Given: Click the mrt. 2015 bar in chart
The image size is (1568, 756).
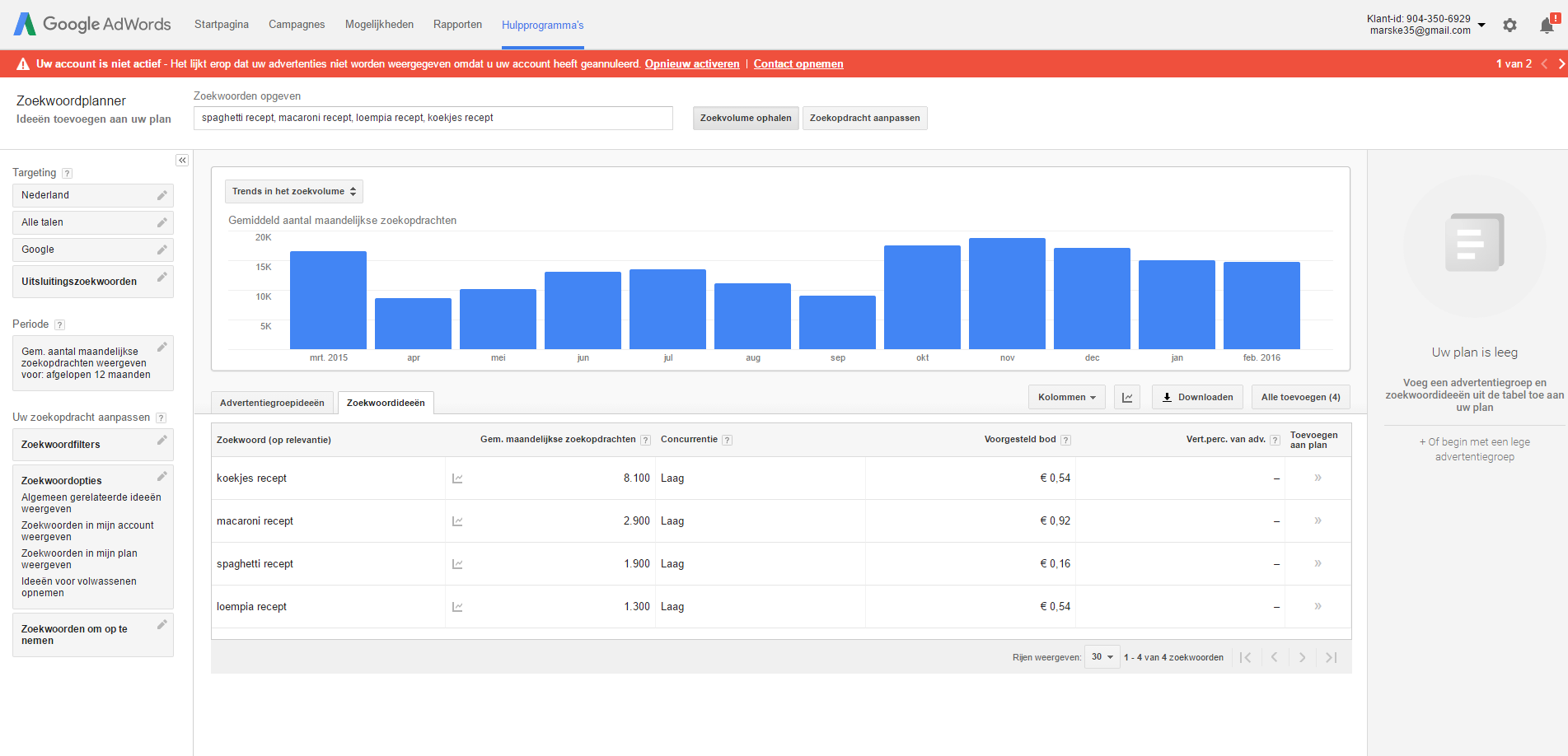Looking at the screenshot, I should (328, 300).
